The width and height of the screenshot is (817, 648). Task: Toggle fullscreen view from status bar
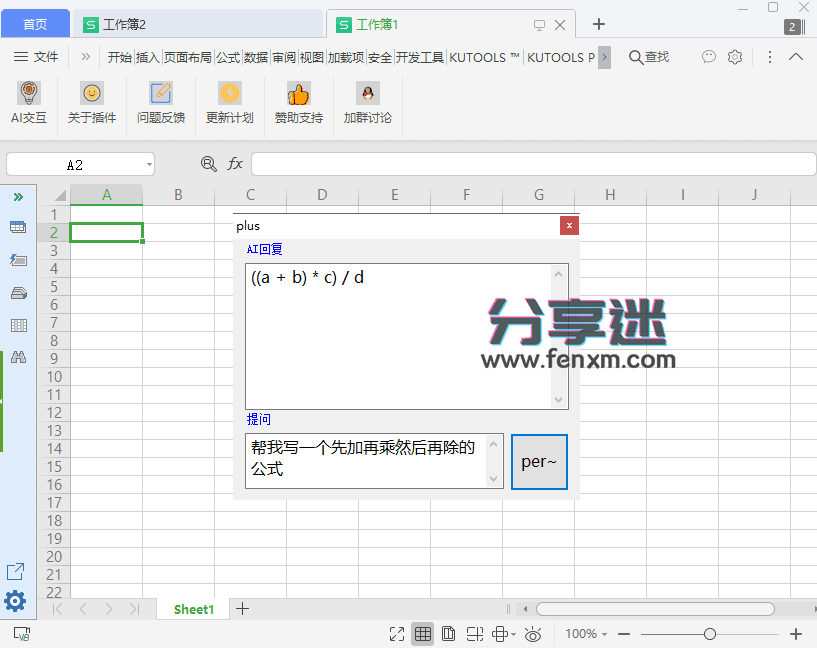click(x=397, y=633)
